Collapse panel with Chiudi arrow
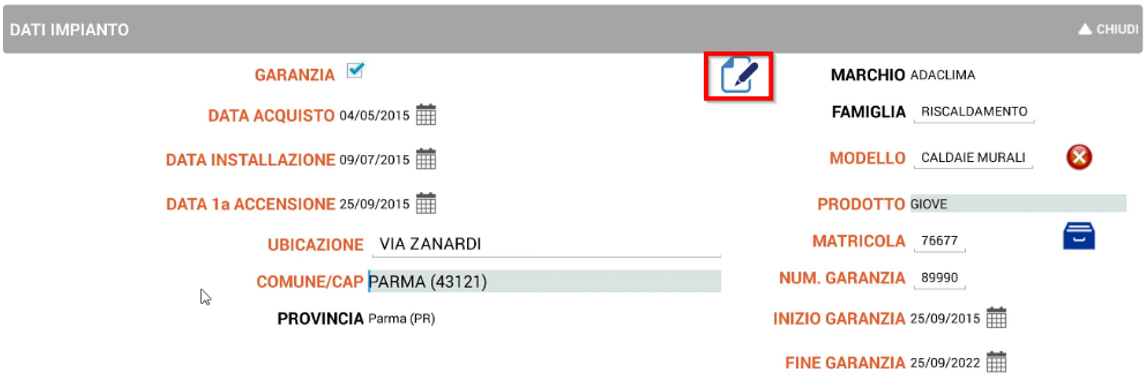This screenshot has width=1144, height=385. (1108, 30)
